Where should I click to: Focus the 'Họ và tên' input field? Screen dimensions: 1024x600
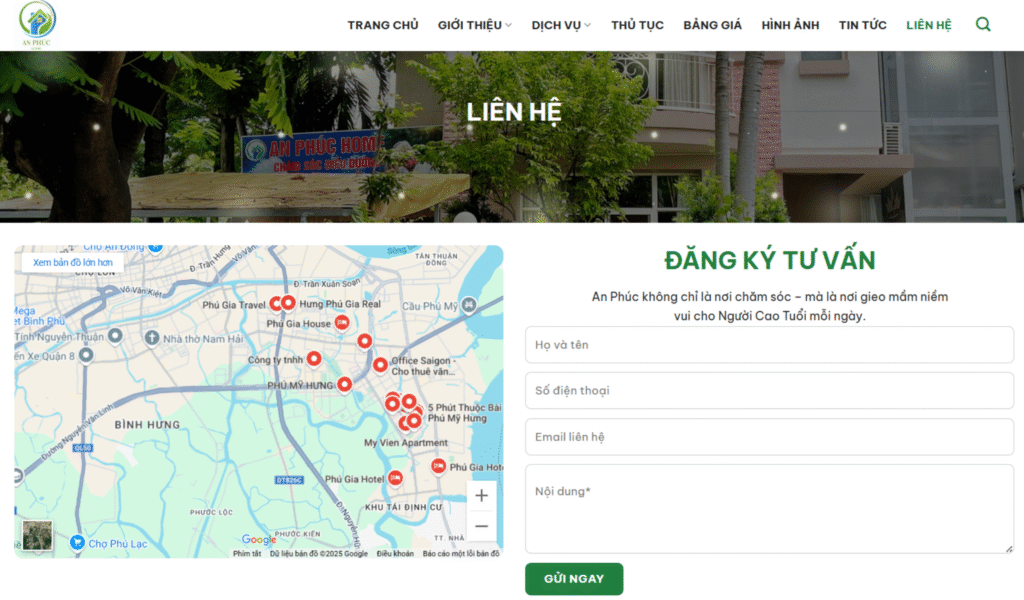click(769, 345)
